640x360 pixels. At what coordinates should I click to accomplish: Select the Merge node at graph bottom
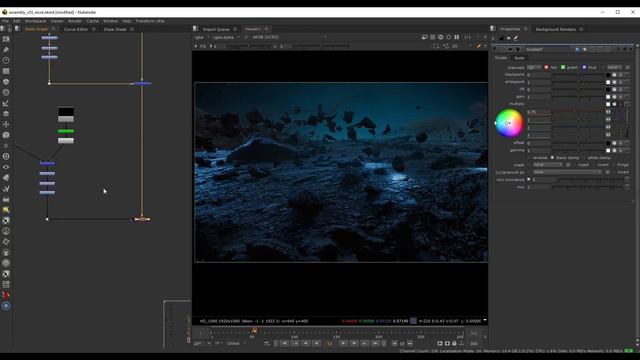(x=142, y=219)
